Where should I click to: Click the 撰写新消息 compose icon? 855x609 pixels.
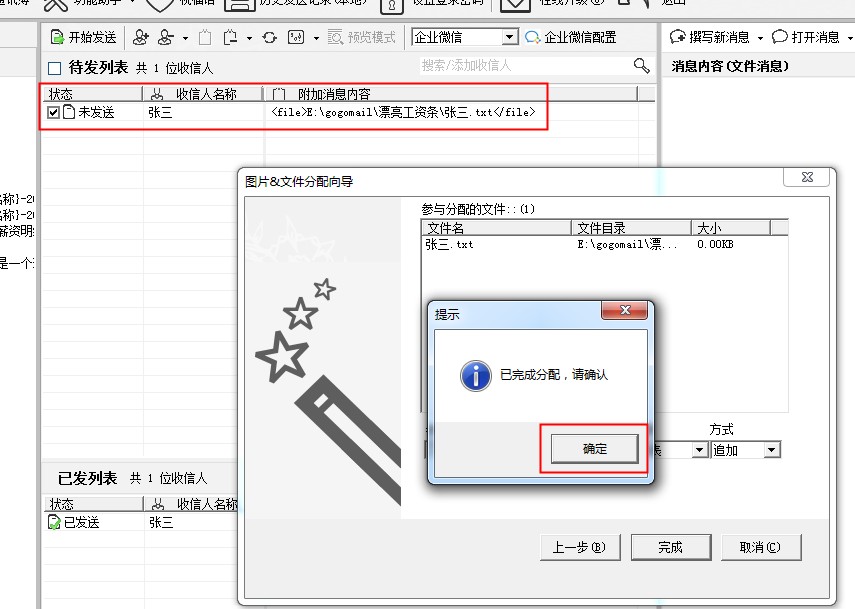coord(677,37)
